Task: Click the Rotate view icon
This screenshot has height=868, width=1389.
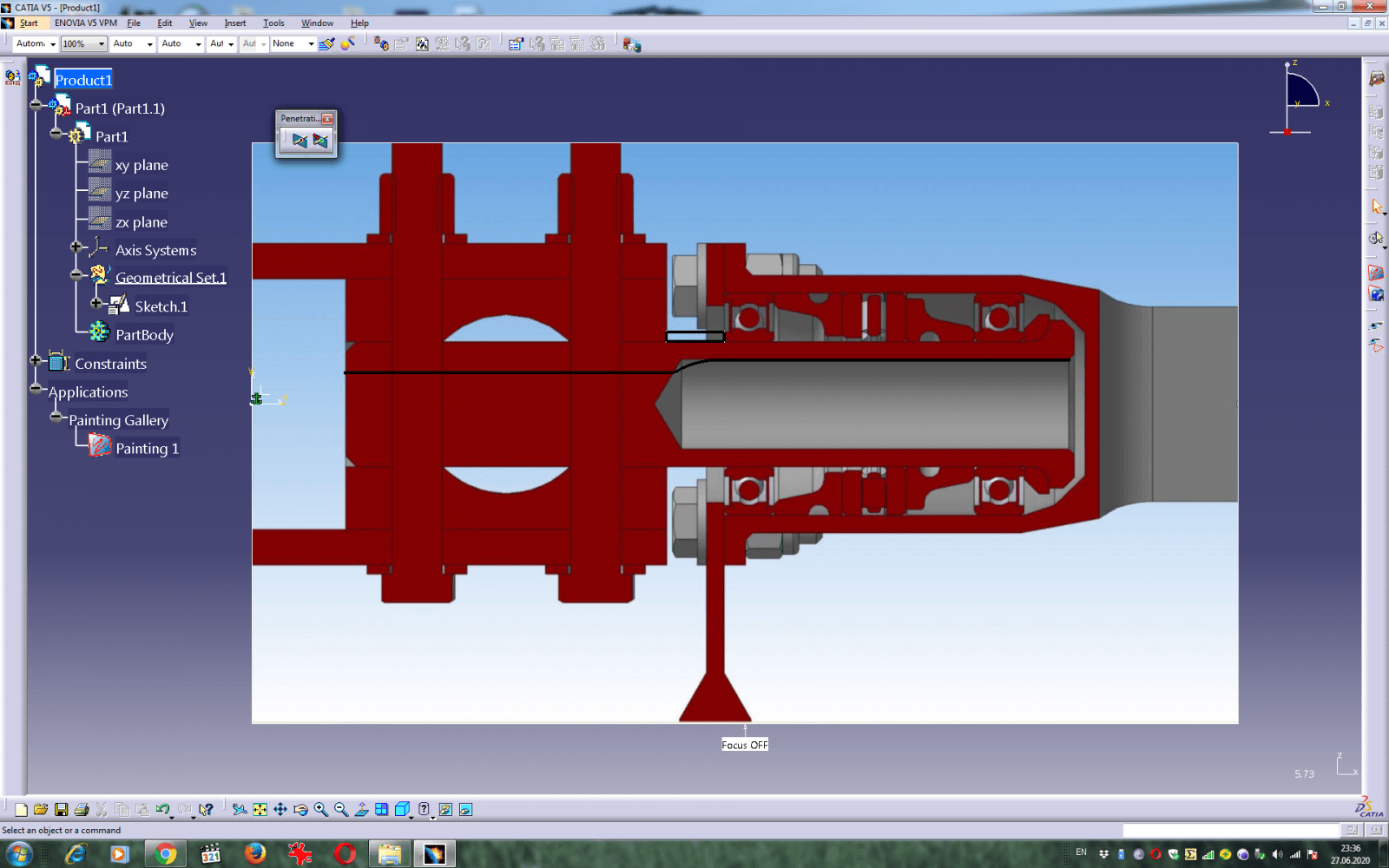Action: tap(300, 809)
